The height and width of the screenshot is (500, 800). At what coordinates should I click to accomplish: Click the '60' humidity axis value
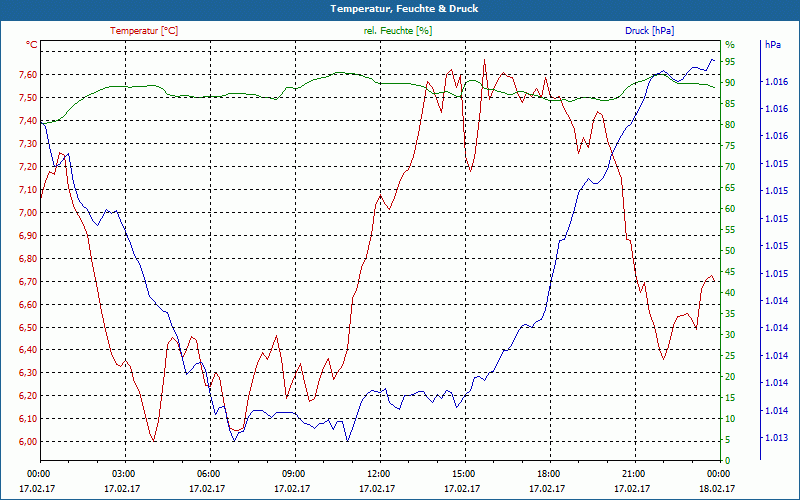click(x=730, y=209)
